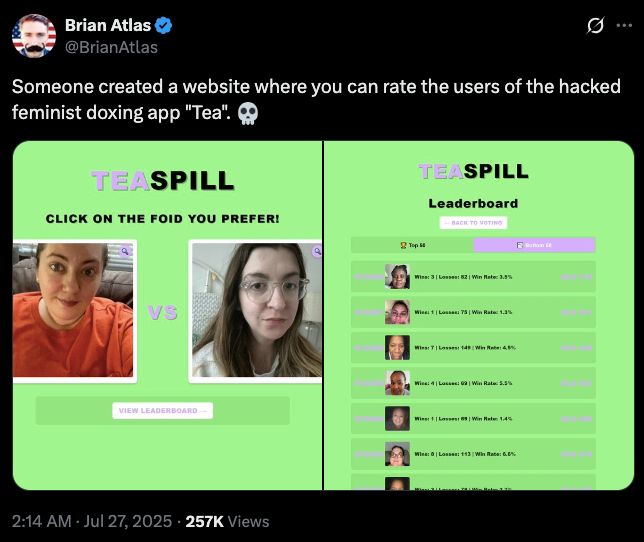The height and width of the screenshot is (542, 644).
Task: Open the left TeaSpill voting screenshot
Action: (168, 315)
